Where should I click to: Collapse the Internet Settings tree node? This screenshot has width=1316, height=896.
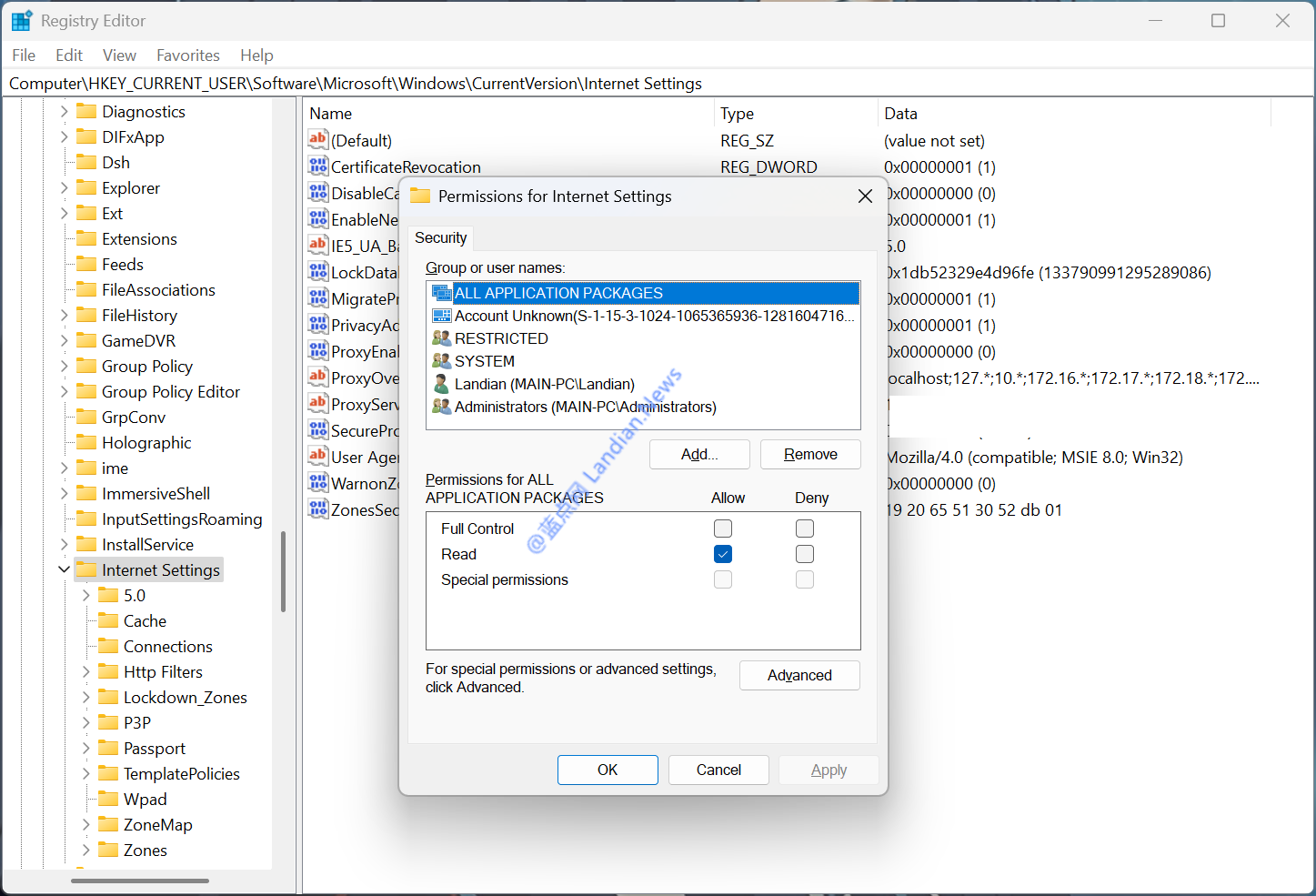pyautogui.click(x=64, y=569)
